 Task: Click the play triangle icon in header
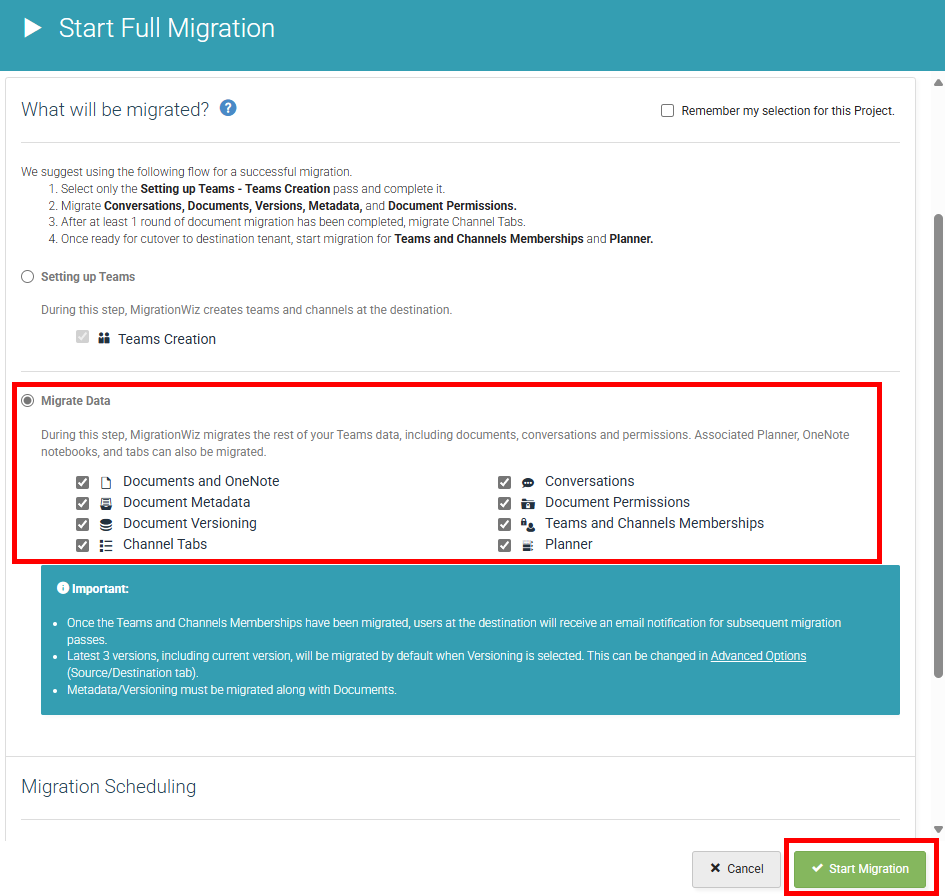pos(33,28)
